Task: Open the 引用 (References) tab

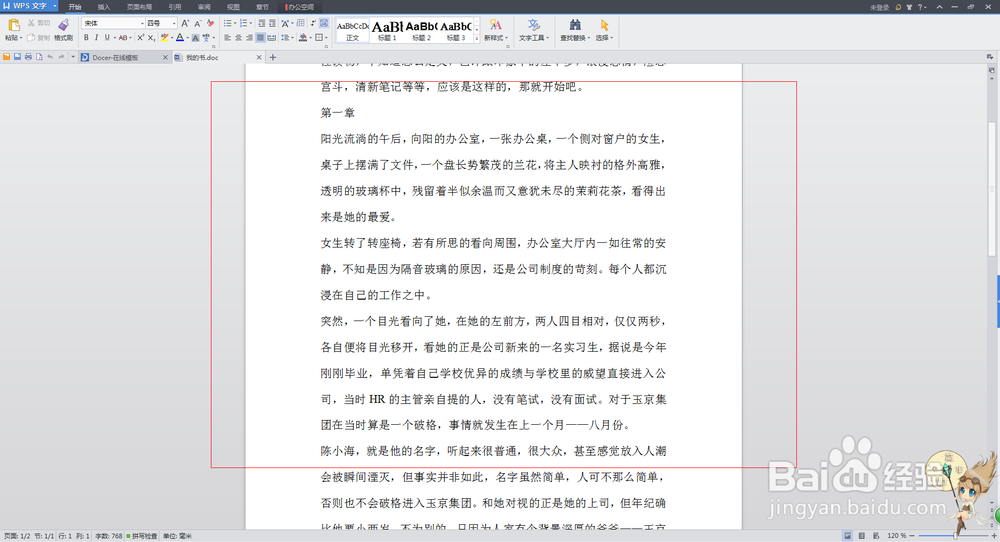Action: (175, 7)
